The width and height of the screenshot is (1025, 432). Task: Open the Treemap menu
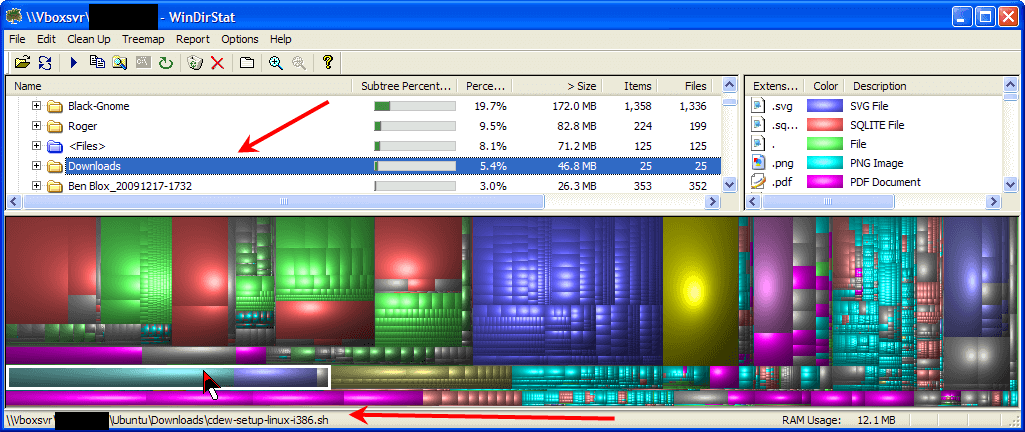(143, 39)
